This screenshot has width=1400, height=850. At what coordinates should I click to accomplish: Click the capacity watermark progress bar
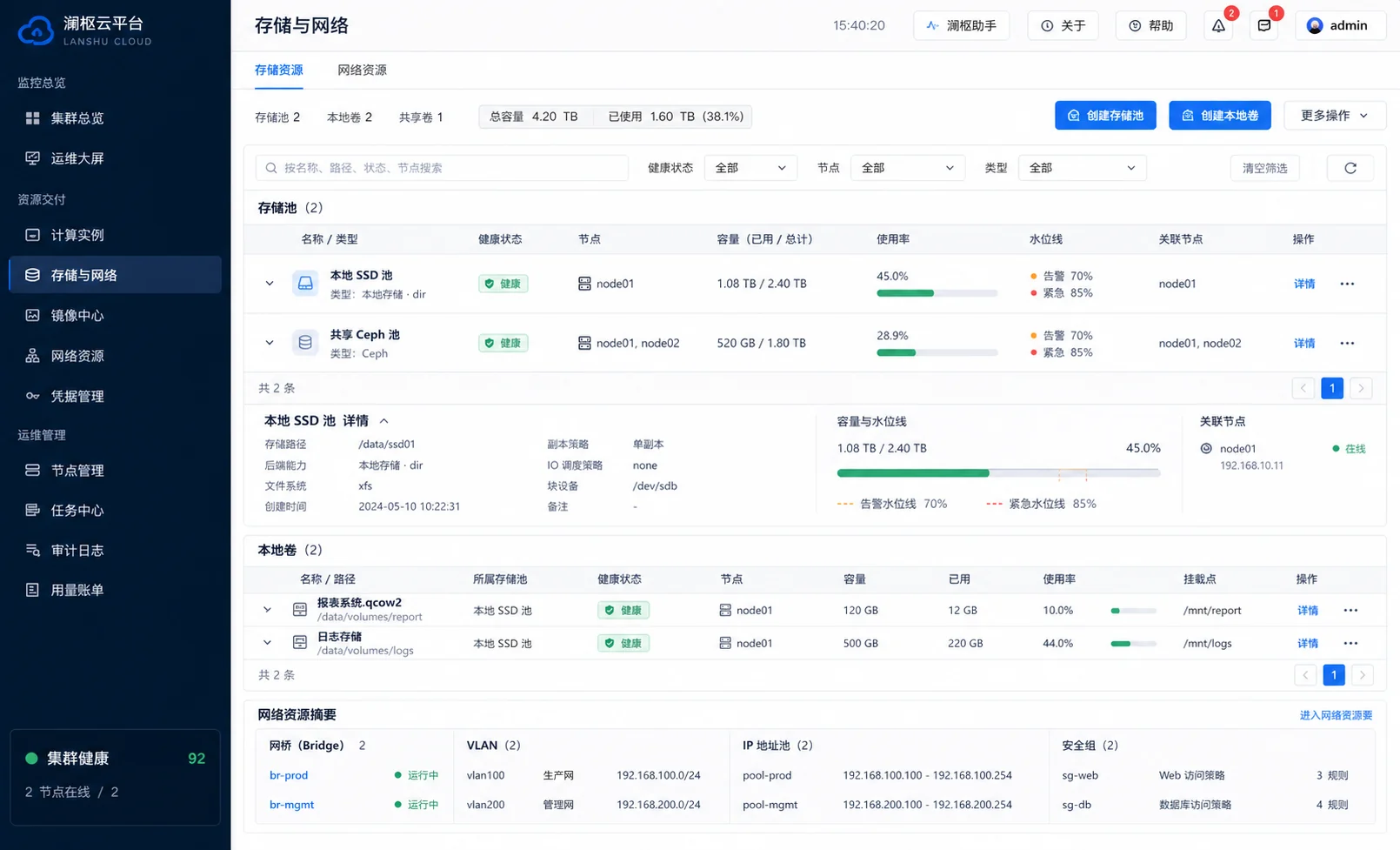coord(998,473)
